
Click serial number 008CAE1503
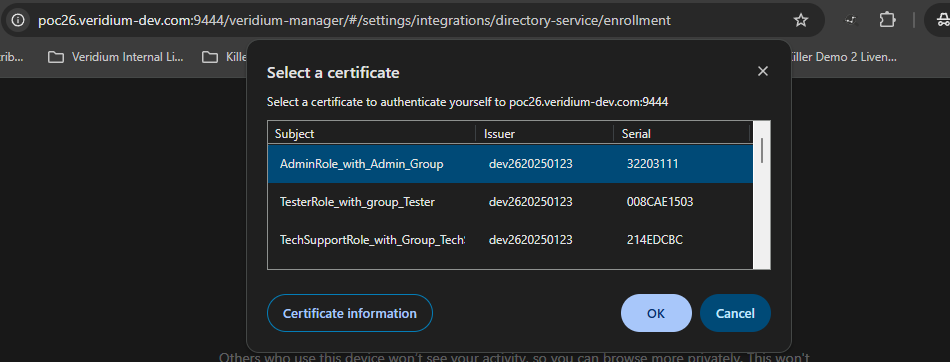tap(660, 202)
